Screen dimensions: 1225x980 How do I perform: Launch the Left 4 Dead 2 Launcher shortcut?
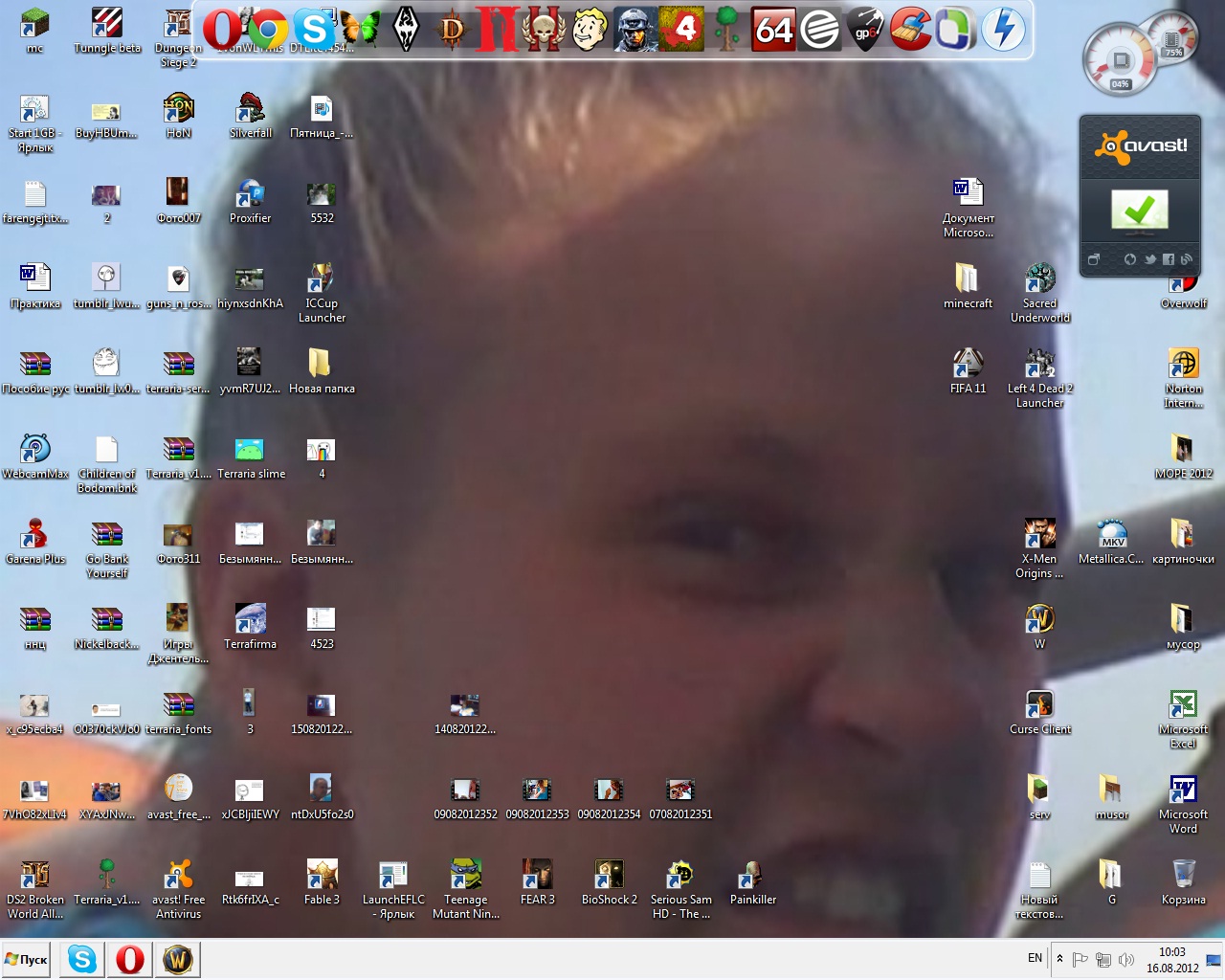(x=1039, y=378)
